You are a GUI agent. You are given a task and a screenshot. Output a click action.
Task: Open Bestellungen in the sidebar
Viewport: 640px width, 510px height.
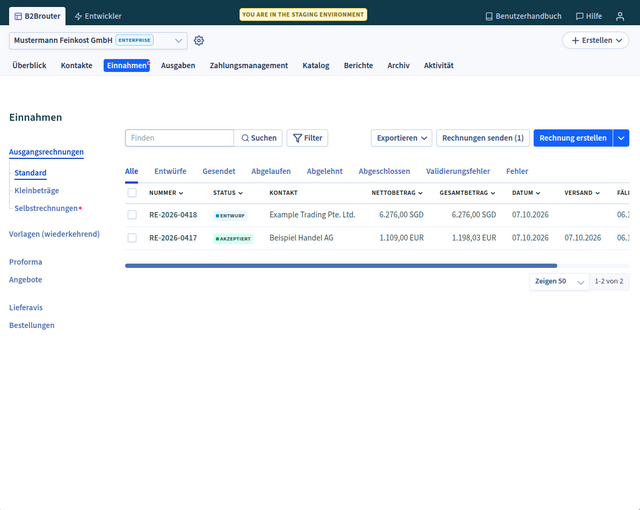click(x=32, y=325)
